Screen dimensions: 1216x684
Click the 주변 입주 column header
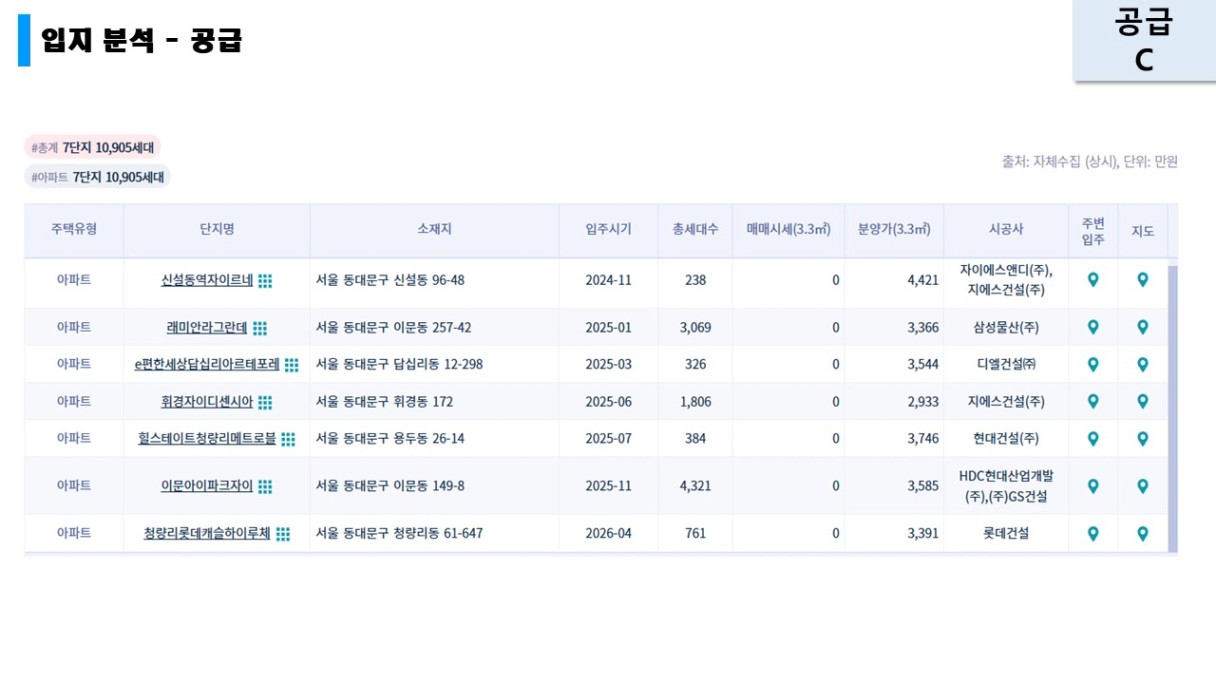pos(1093,229)
